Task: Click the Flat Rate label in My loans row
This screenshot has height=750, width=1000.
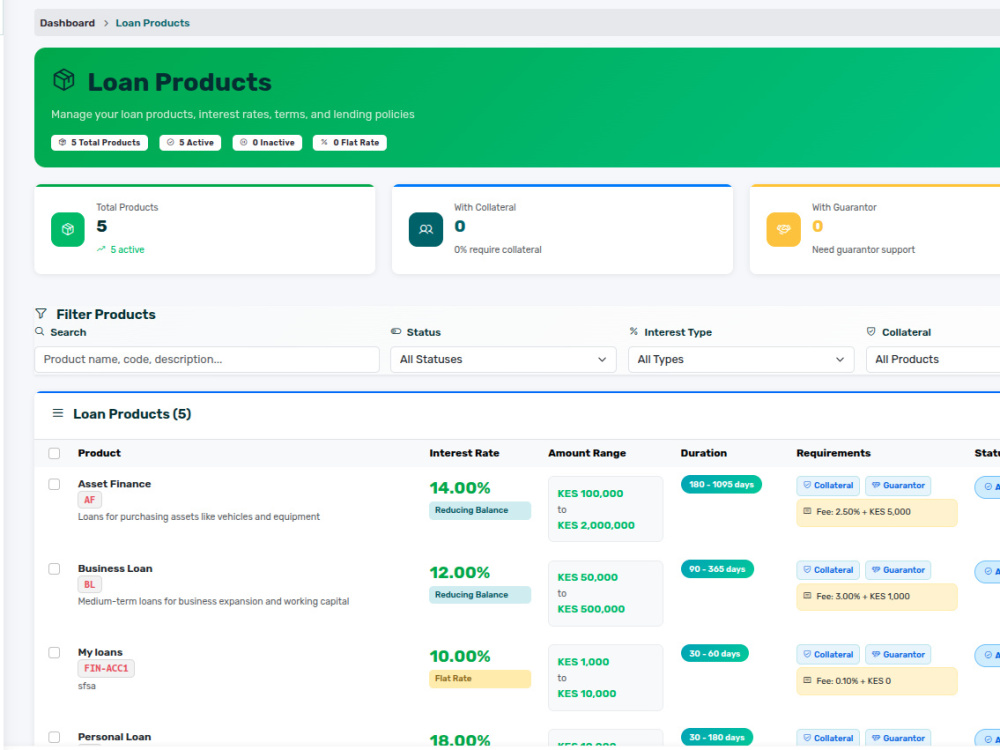Action: click(480, 679)
